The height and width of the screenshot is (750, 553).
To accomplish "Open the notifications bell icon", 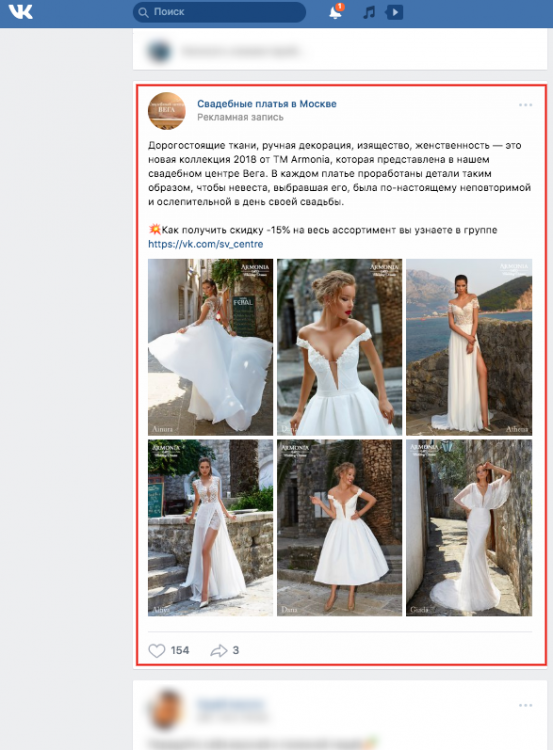I will 336,11.
